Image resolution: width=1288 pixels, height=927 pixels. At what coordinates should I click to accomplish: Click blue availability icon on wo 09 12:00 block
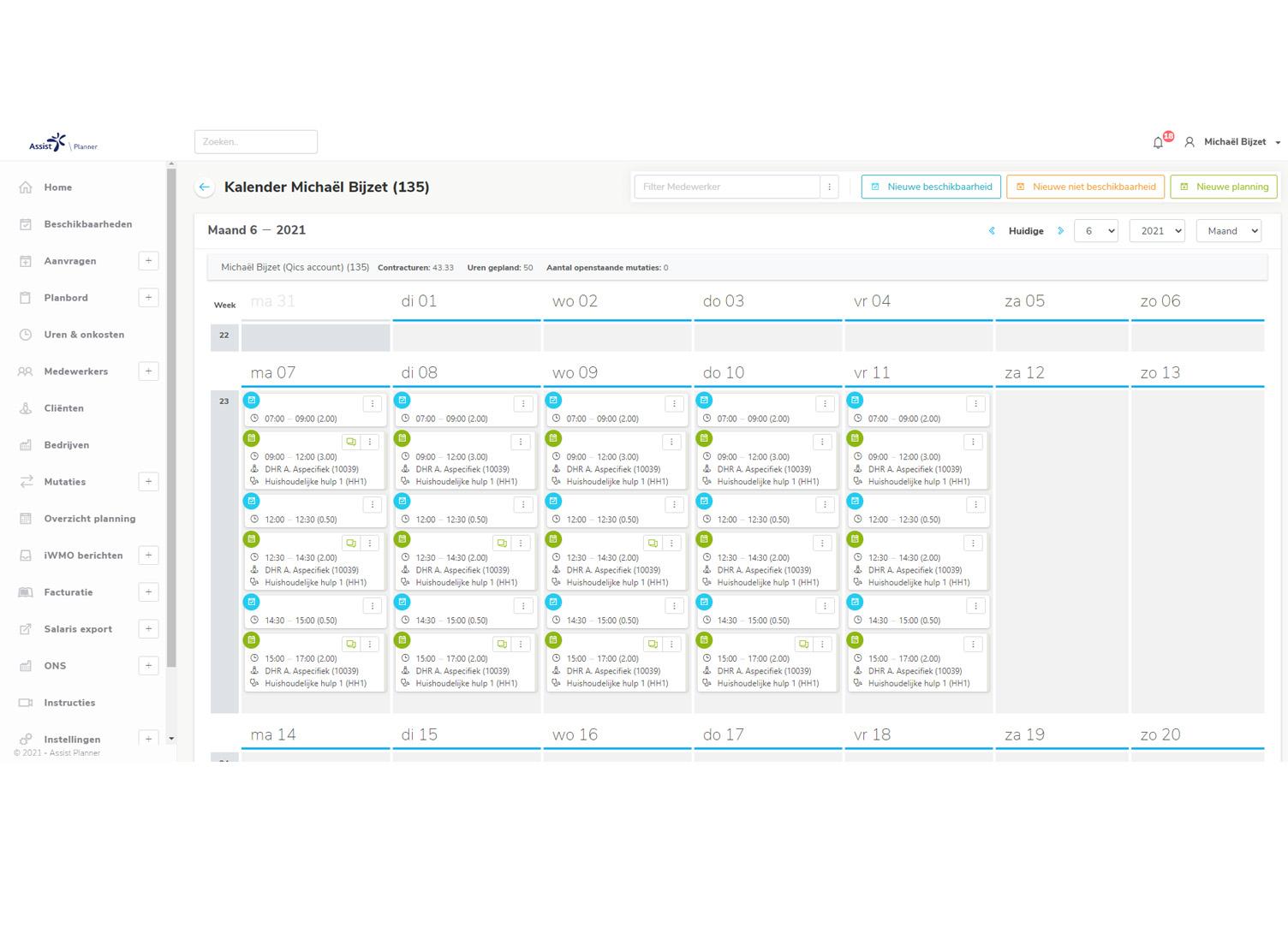(x=553, y=502)
